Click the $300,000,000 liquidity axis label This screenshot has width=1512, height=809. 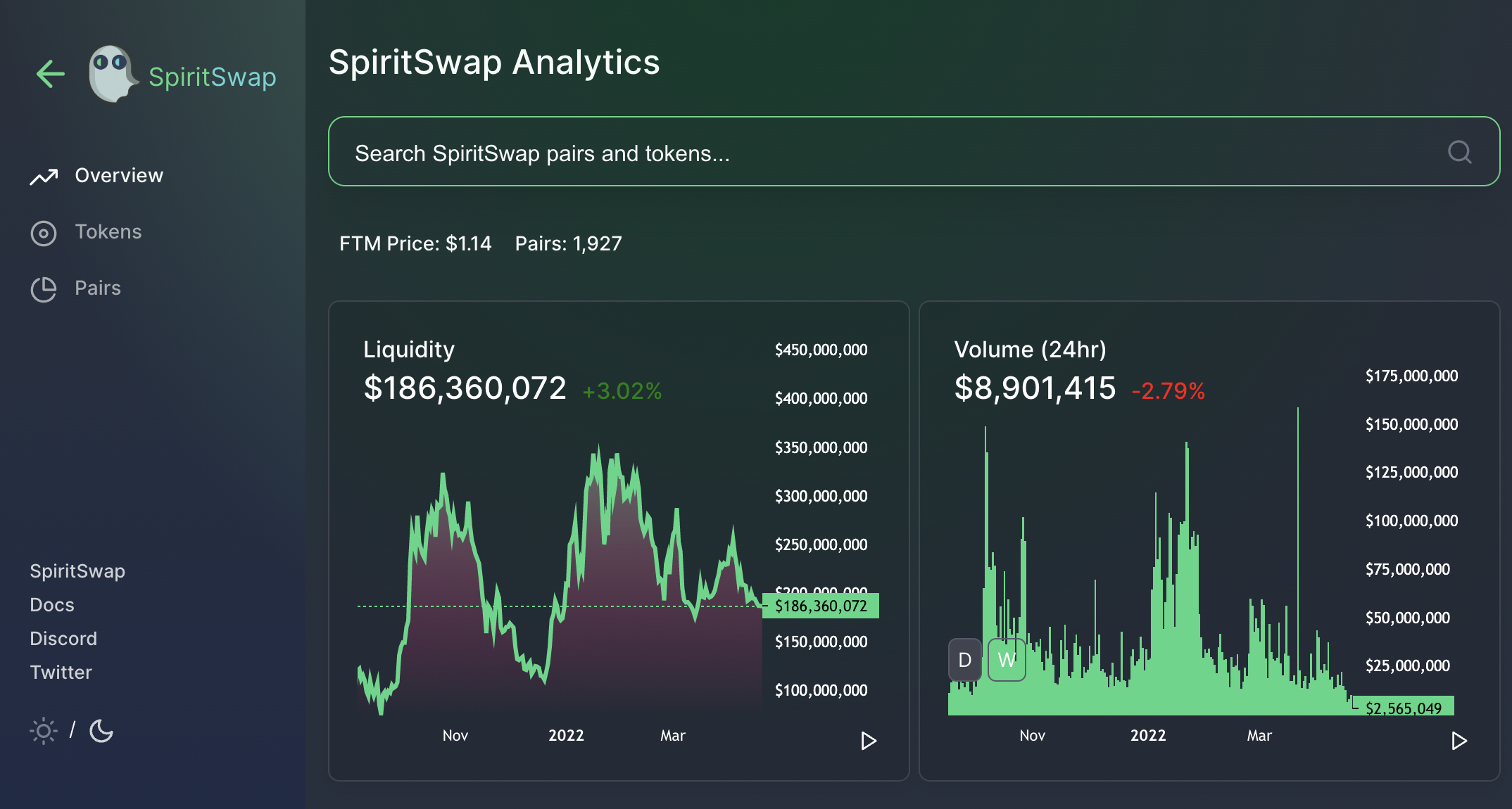click(821, 496)
